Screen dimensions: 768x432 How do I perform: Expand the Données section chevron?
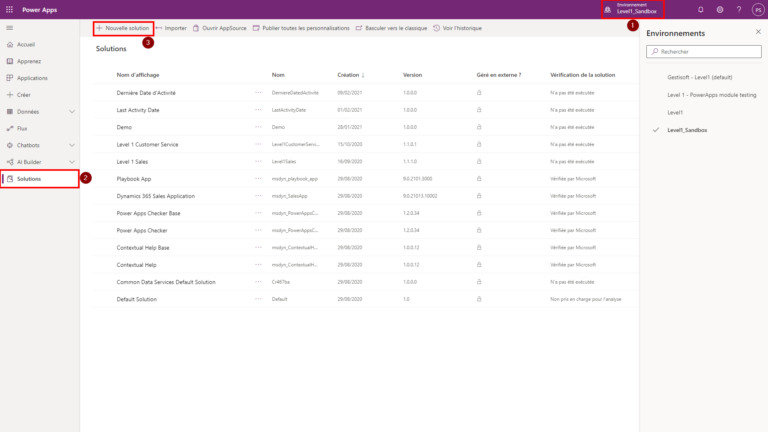pyautogui.click(x=72, y=112)
